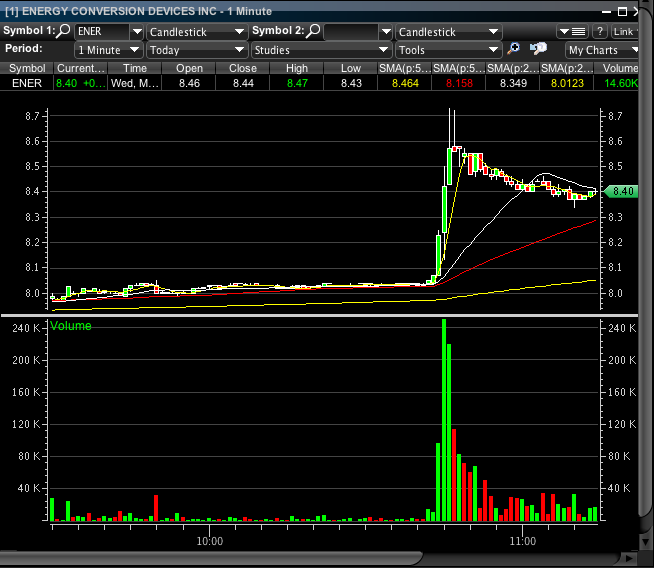Minimize the chart window
This screenshot has height=568, width=654.
click(x=606, y=12)
